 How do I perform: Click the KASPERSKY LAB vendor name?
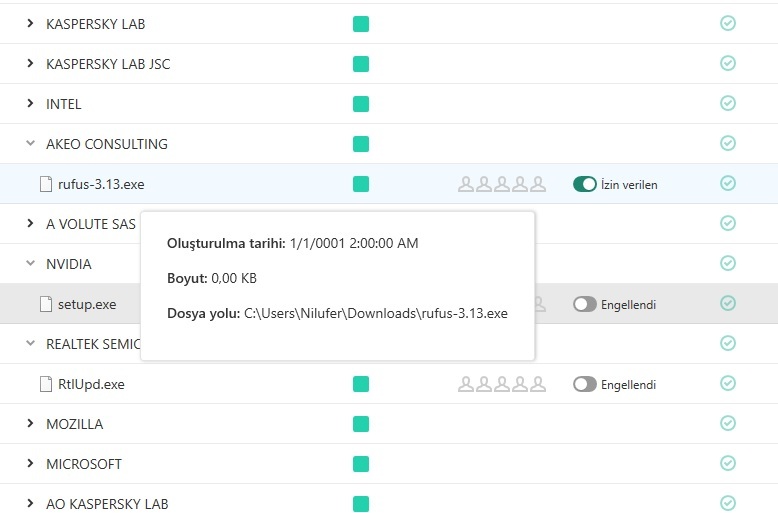pos(96,24)
